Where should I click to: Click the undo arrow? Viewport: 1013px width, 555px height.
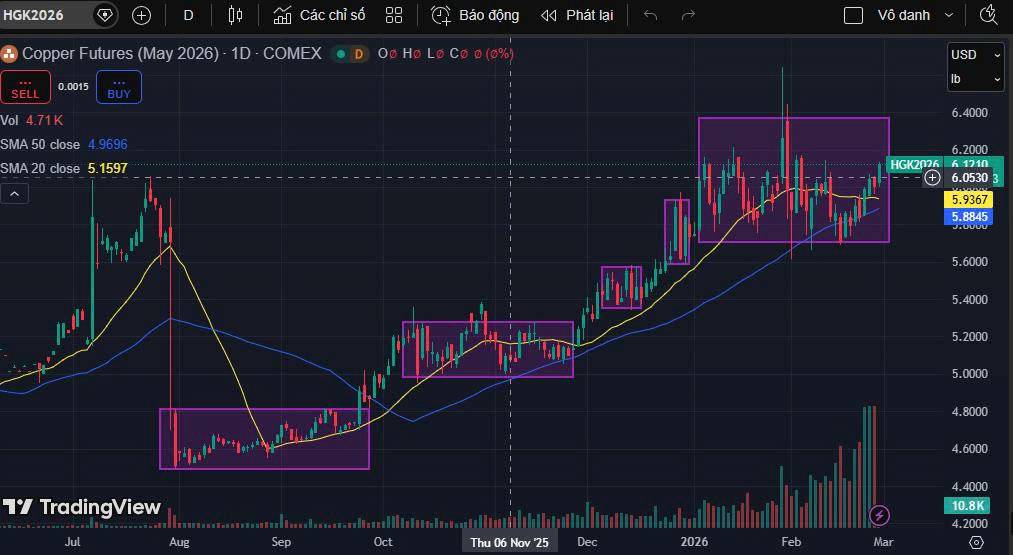[651, 15]
